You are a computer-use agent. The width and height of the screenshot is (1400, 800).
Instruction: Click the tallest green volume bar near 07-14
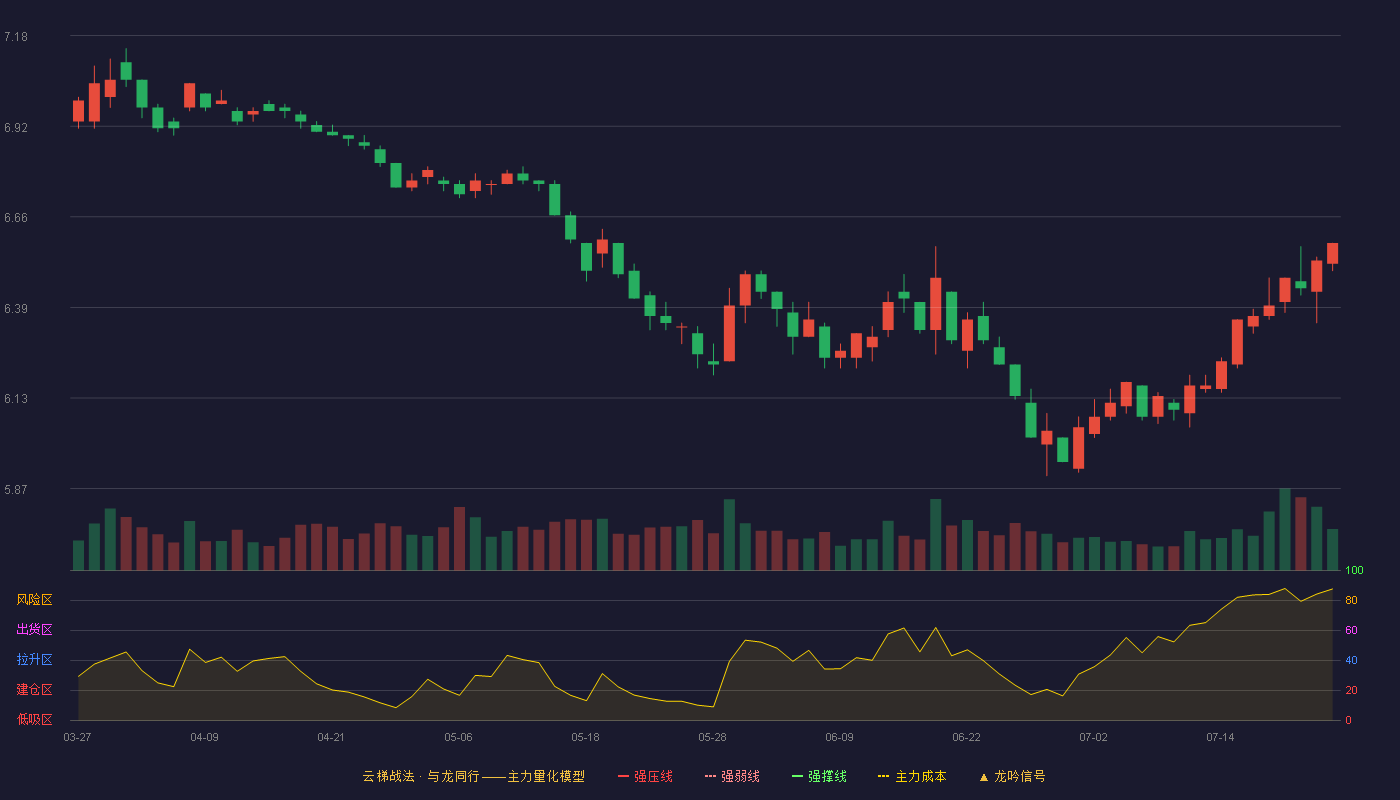pyautogui.click(x=1285, y=529)
